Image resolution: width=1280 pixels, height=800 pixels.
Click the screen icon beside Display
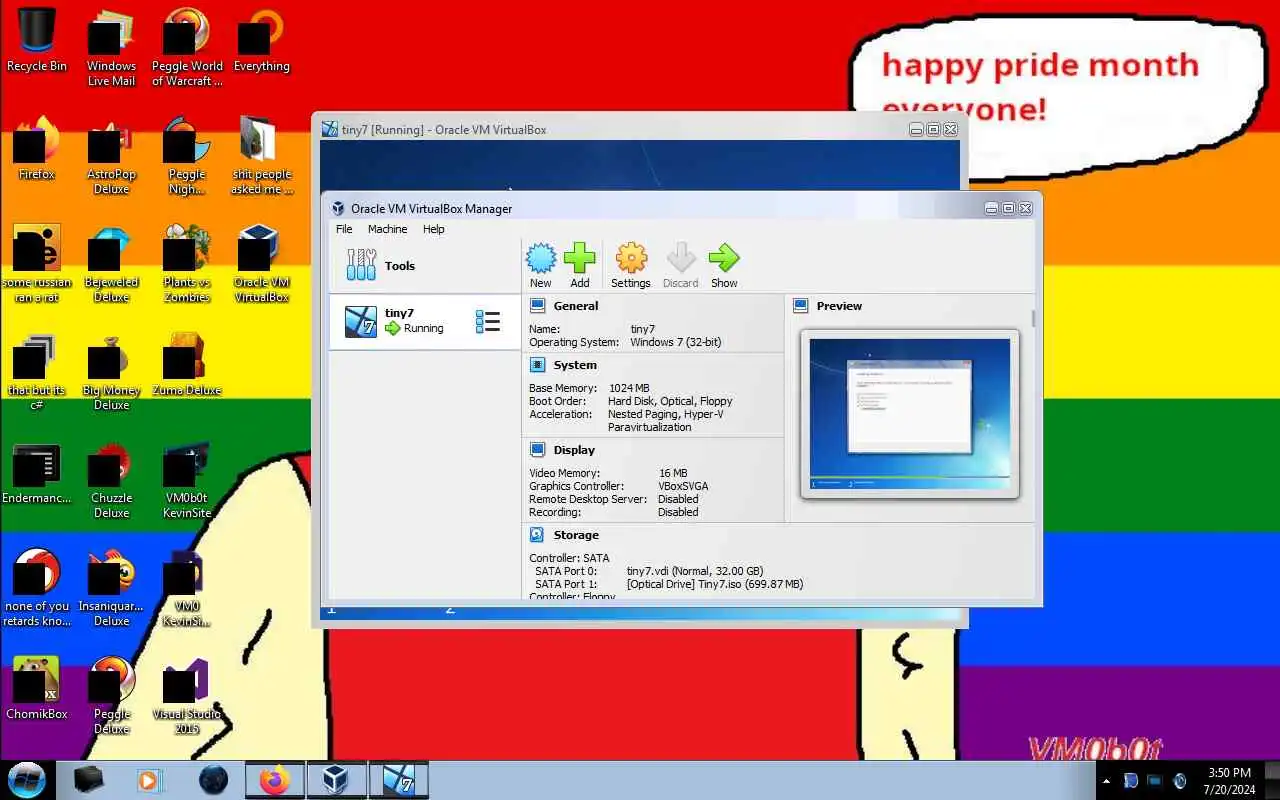pos(537,450)
